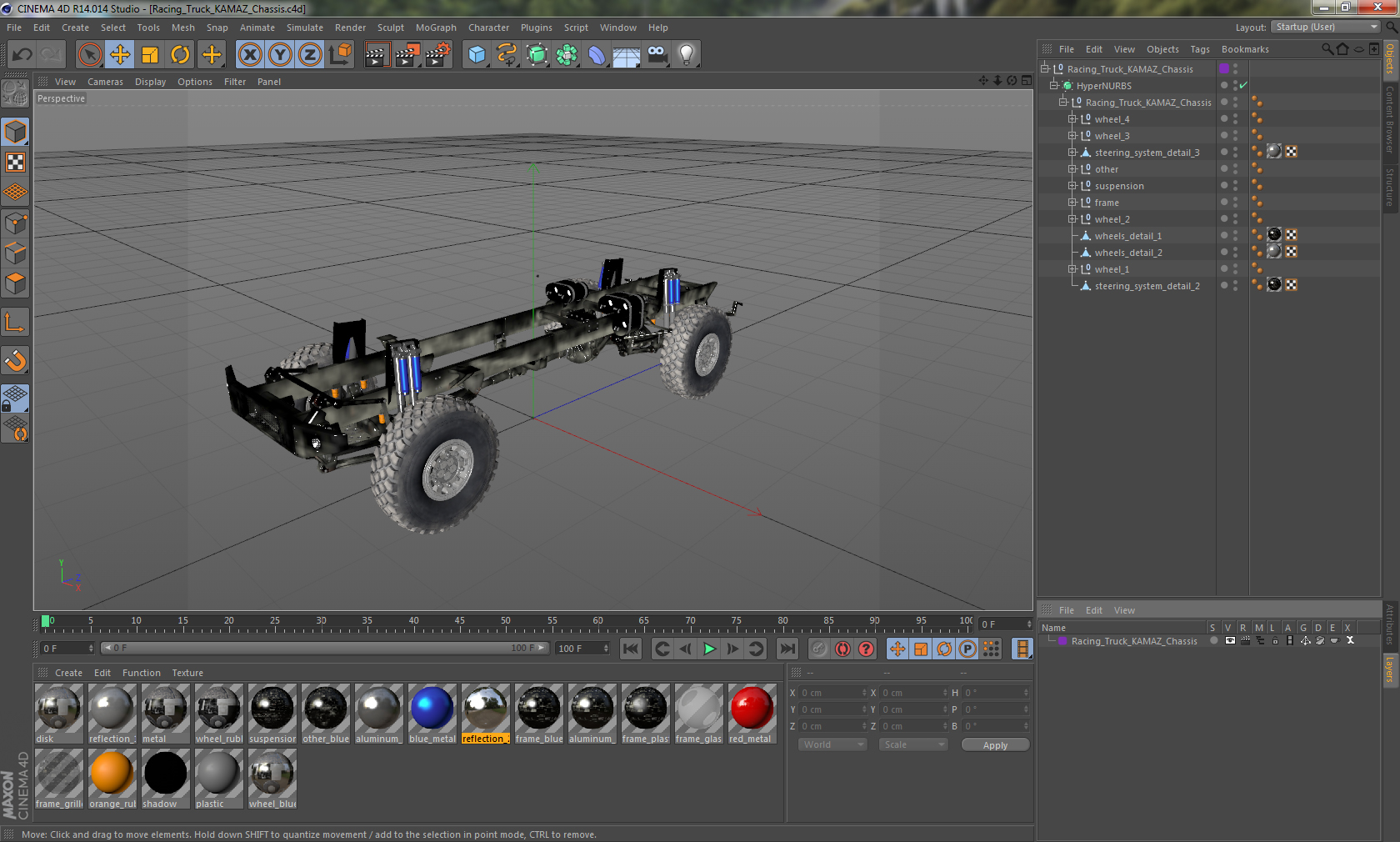Expand the wheel_1 object
The height and width of the screenshot is (842, 1400).
1072,268
